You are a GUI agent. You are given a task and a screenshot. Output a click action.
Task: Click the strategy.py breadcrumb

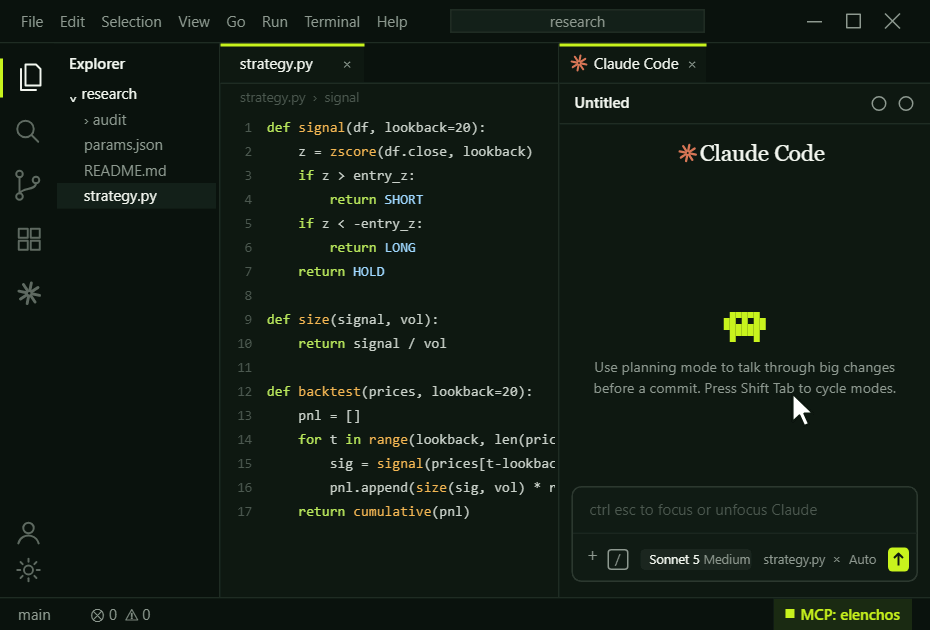click(x=272, y=98)
